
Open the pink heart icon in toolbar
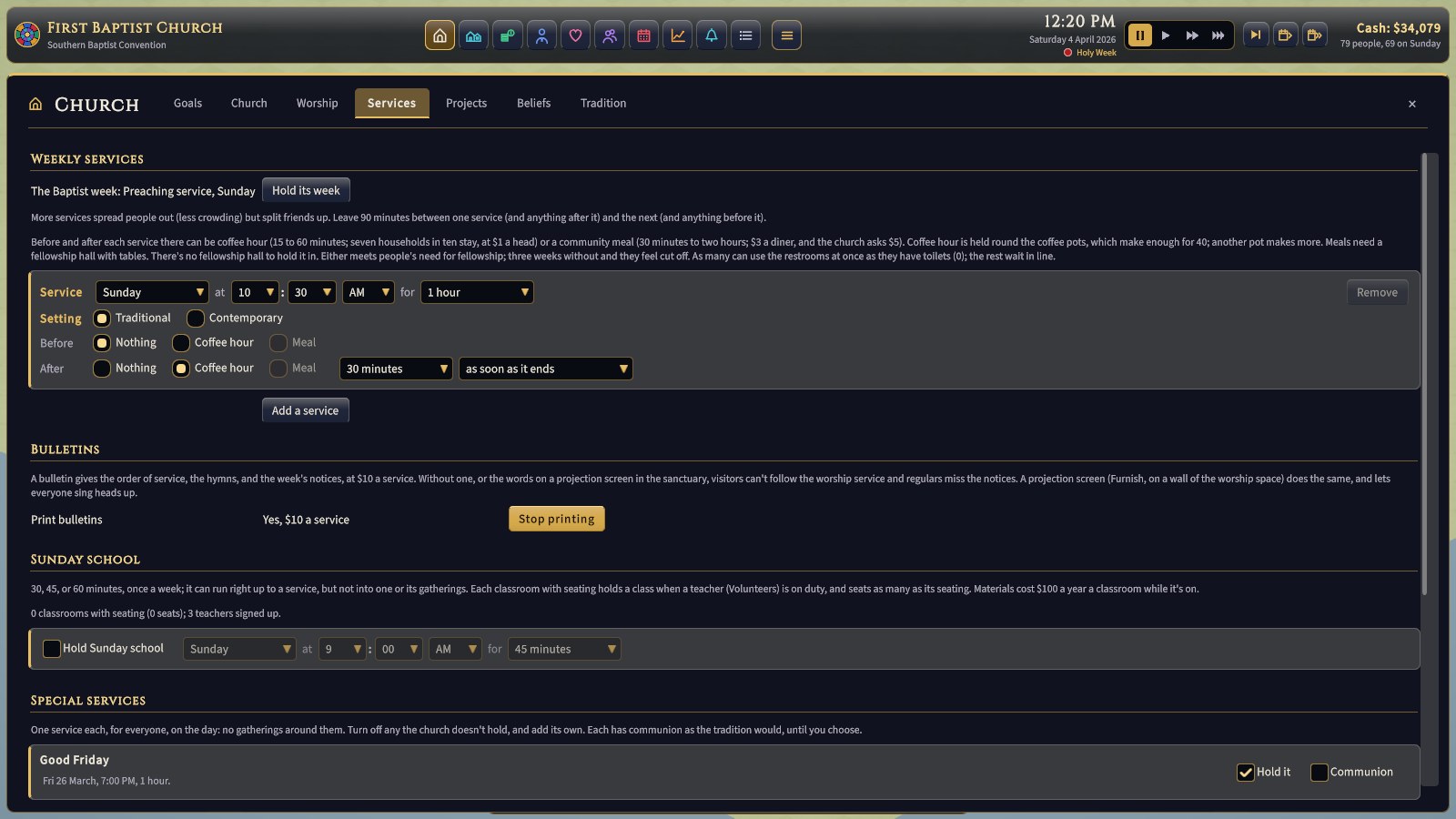coord(575,35)
